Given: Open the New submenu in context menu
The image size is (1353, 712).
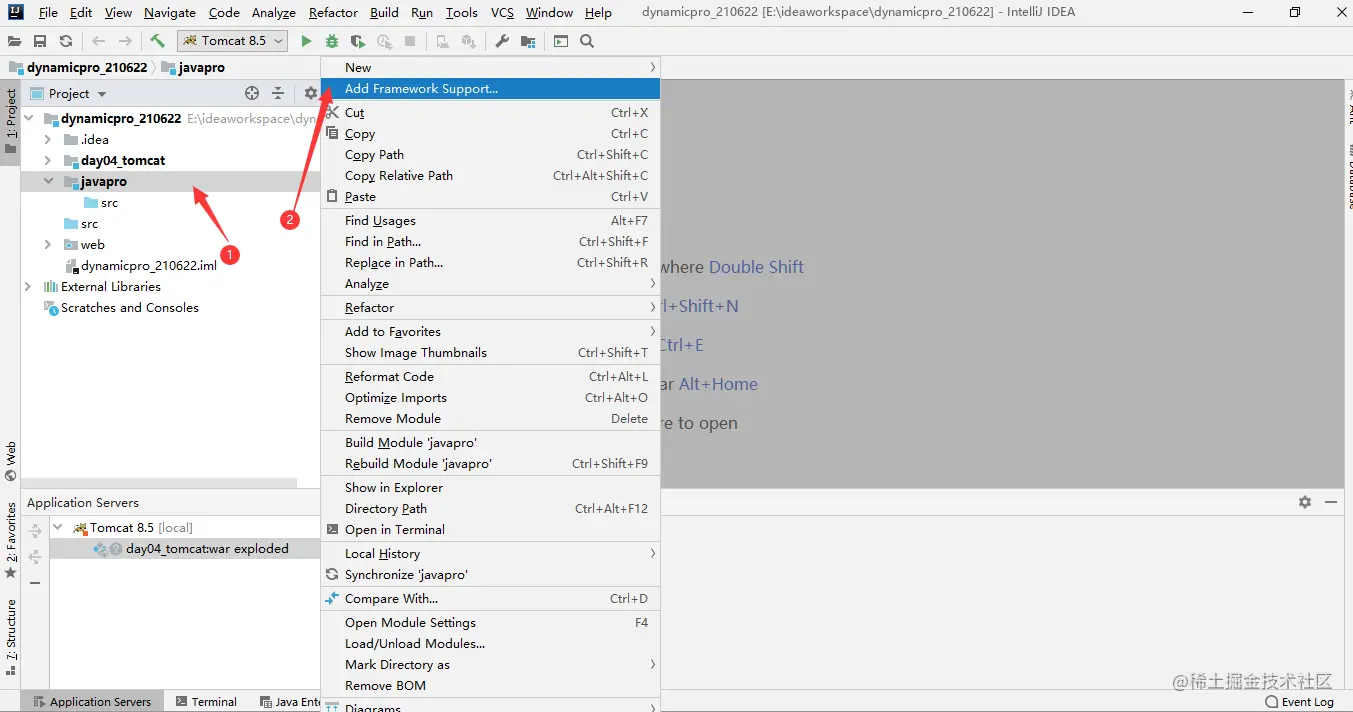Looking at the screenshot, I should [490, 67].
